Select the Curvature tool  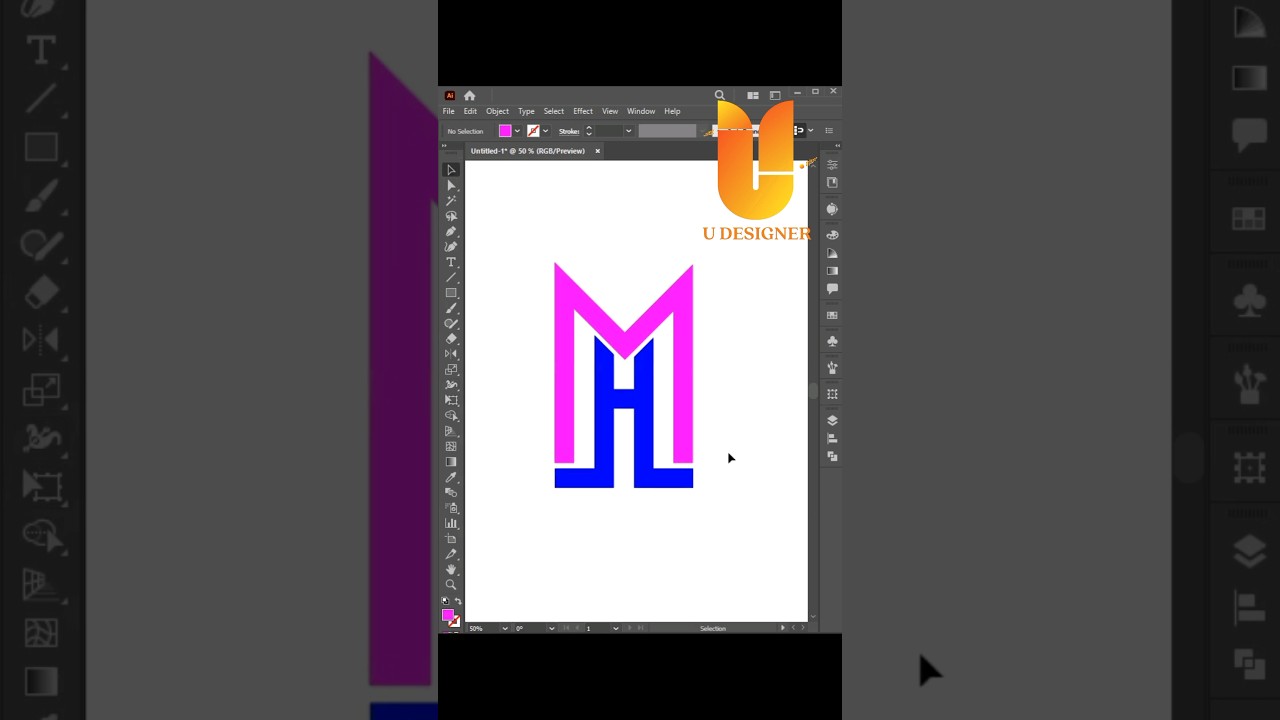[451, 246]
